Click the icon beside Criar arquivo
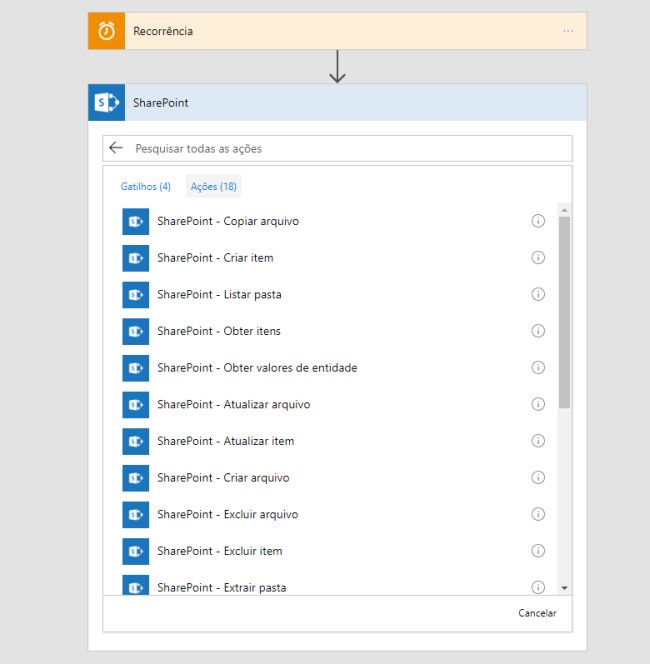The width and height of the screenshot is (650, 664). [x=136, y=478]
